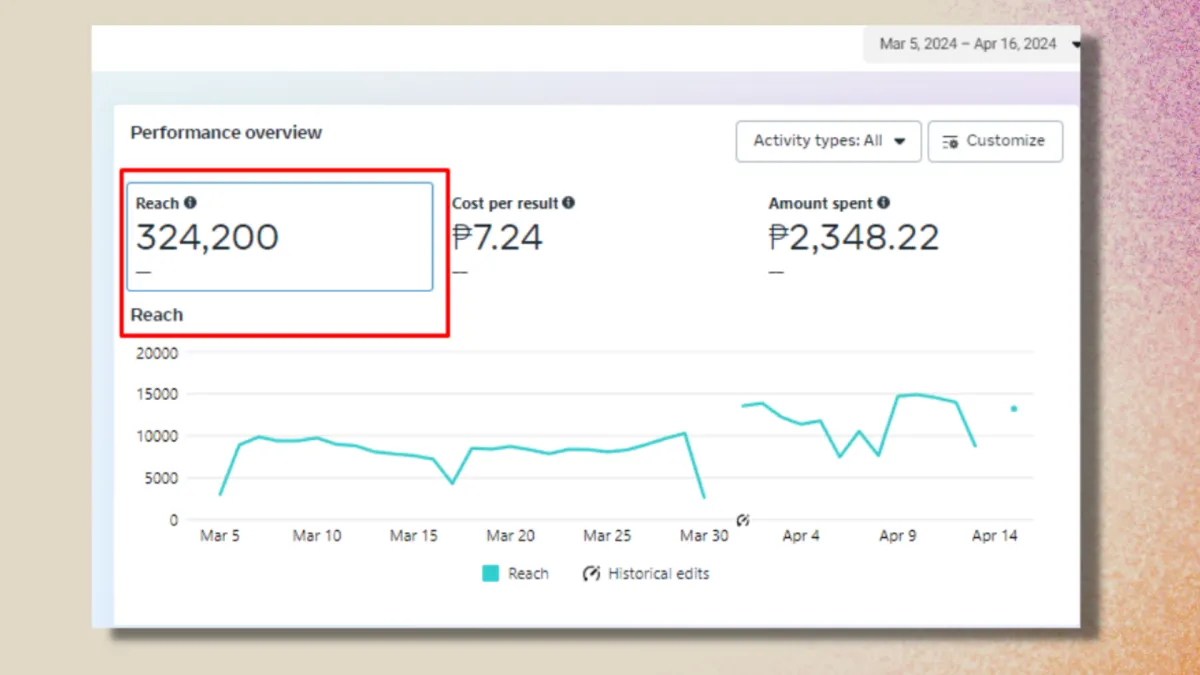Click the info icon next to Reach

coord(190,203)
